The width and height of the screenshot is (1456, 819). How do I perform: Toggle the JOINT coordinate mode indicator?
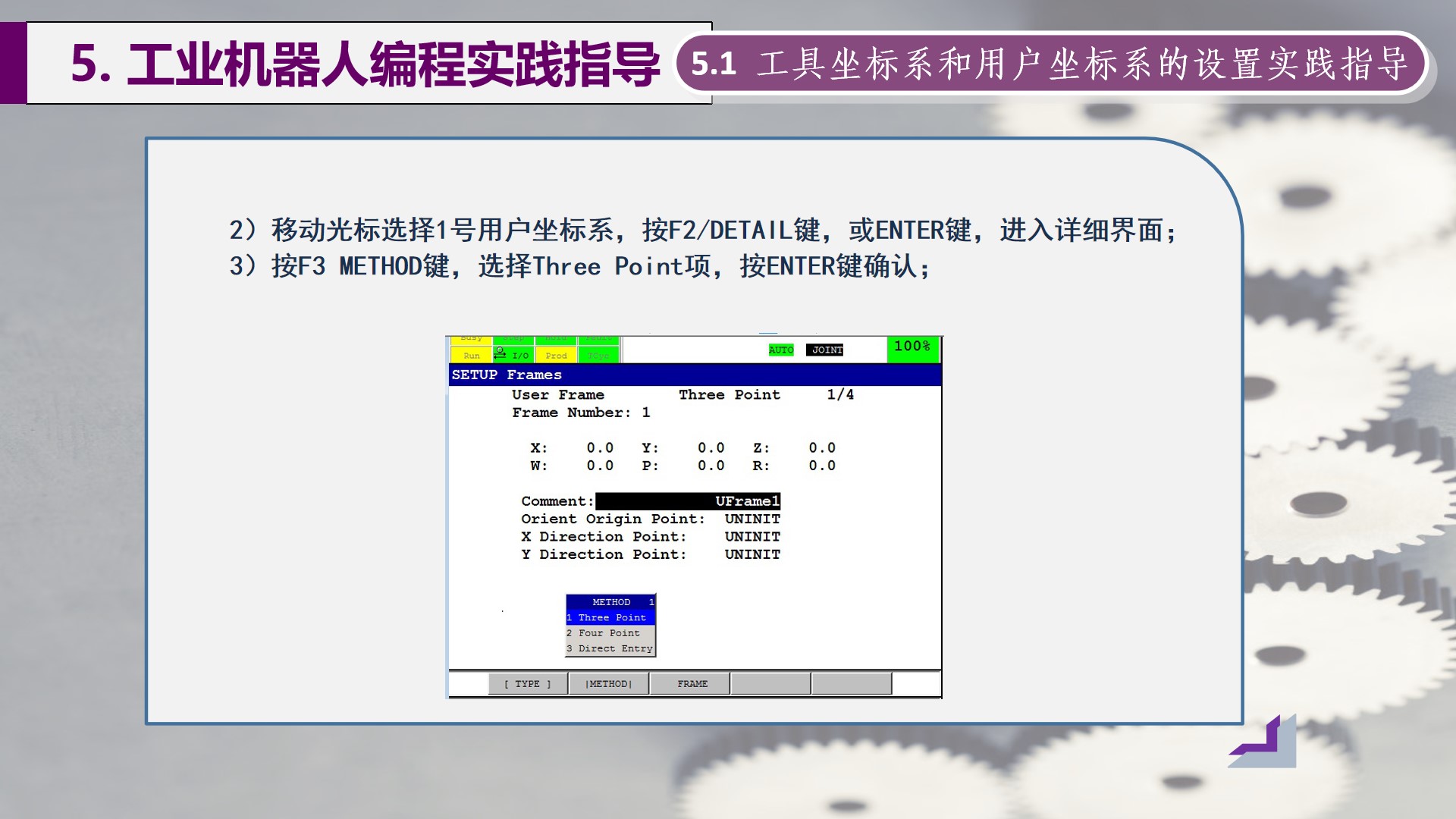(827, 350)
